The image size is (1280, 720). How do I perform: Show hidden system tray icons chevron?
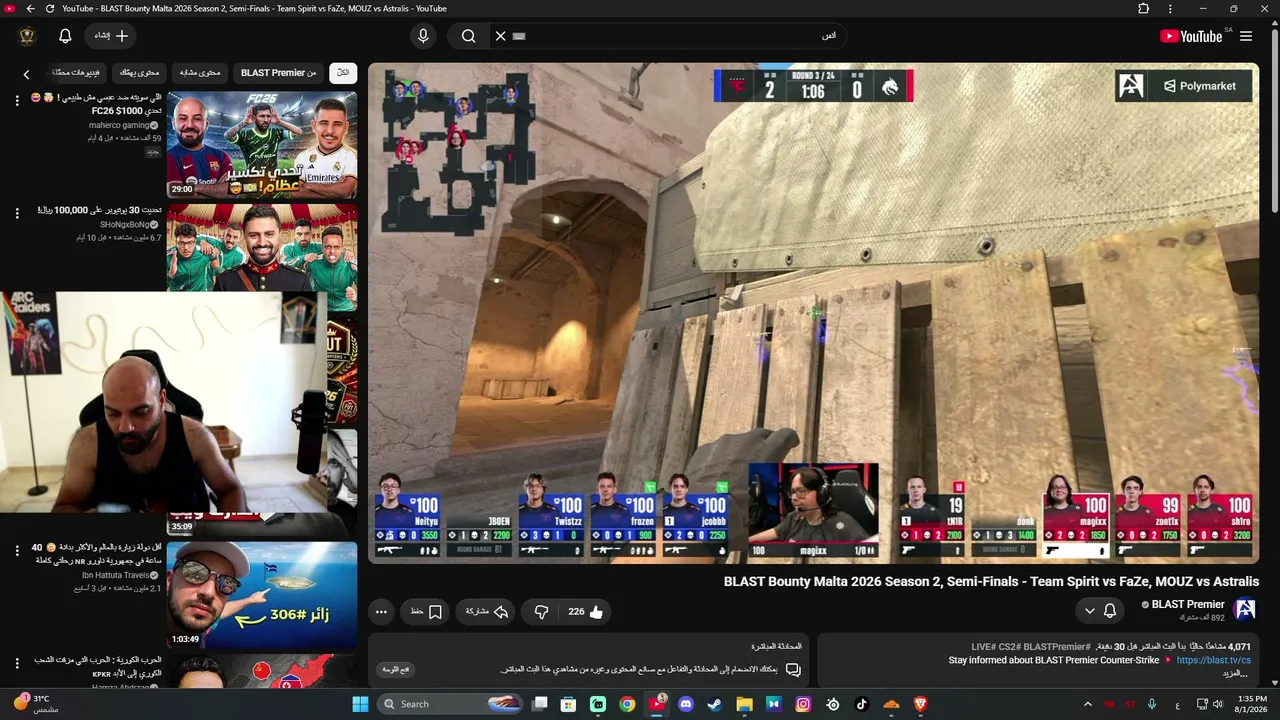coord(1088,704)
